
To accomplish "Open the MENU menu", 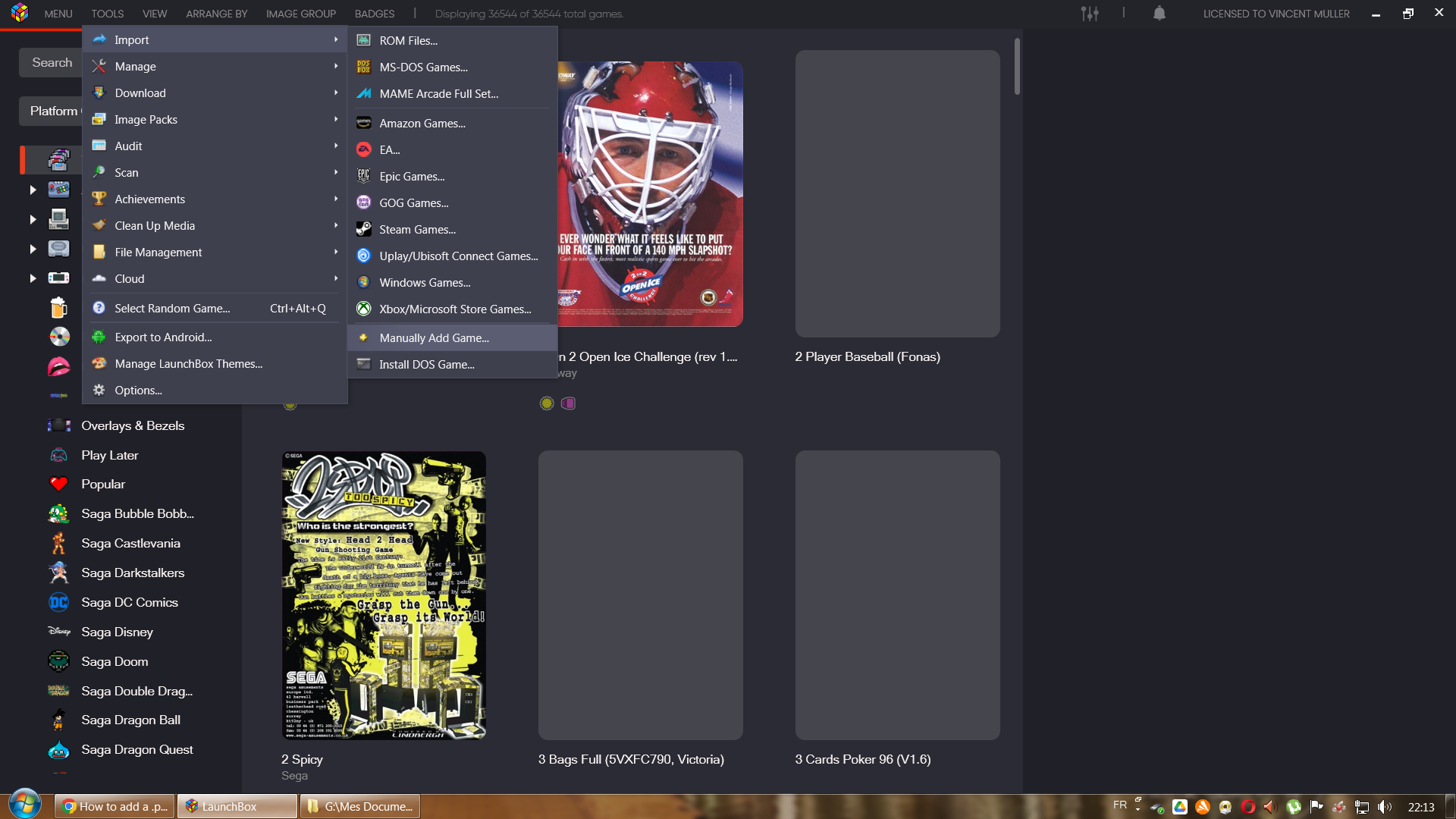I will point(58,14).
